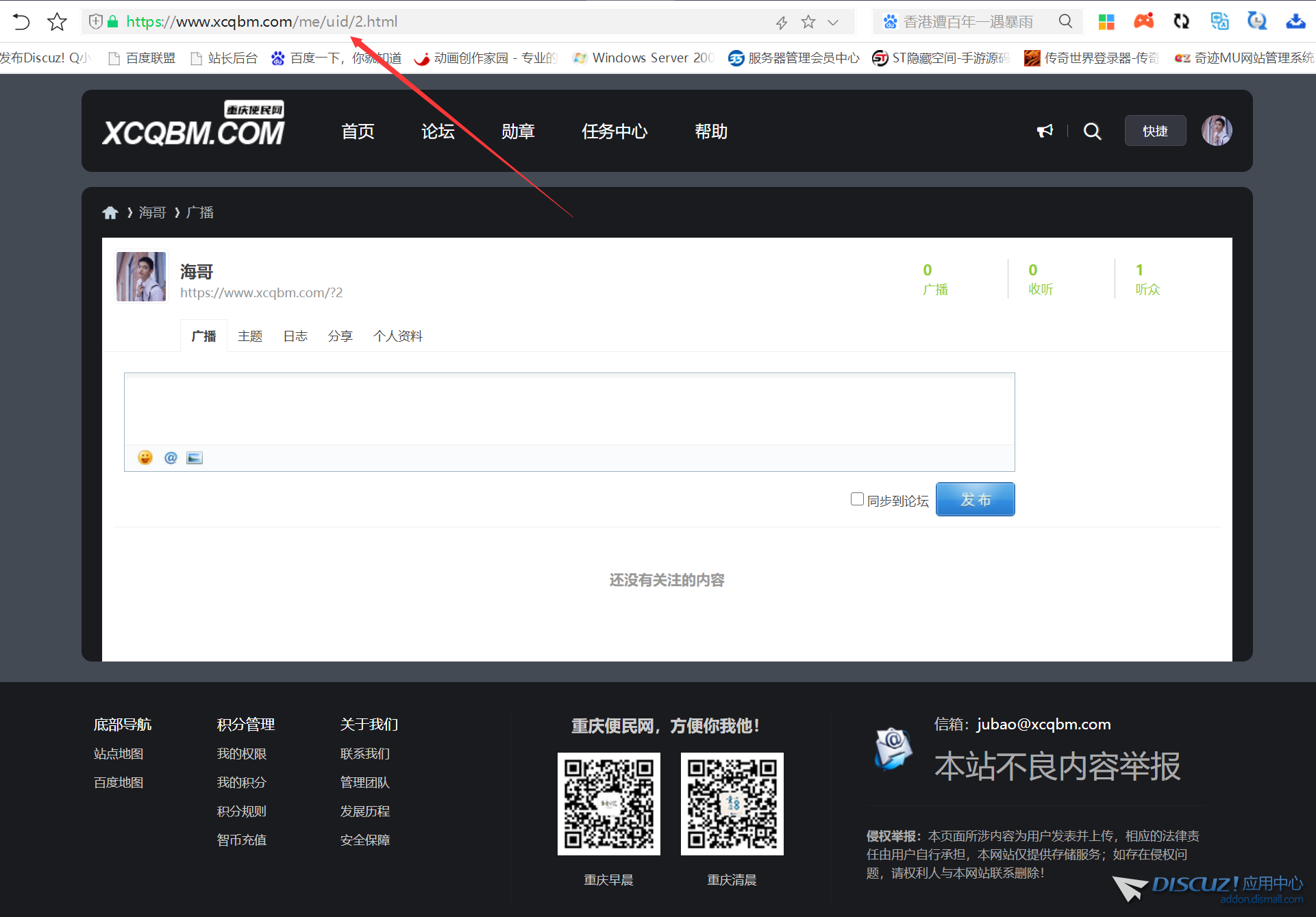
Task: Click inside the broadcast text input area
Action: pyautogui.click(x=569, y=411)
